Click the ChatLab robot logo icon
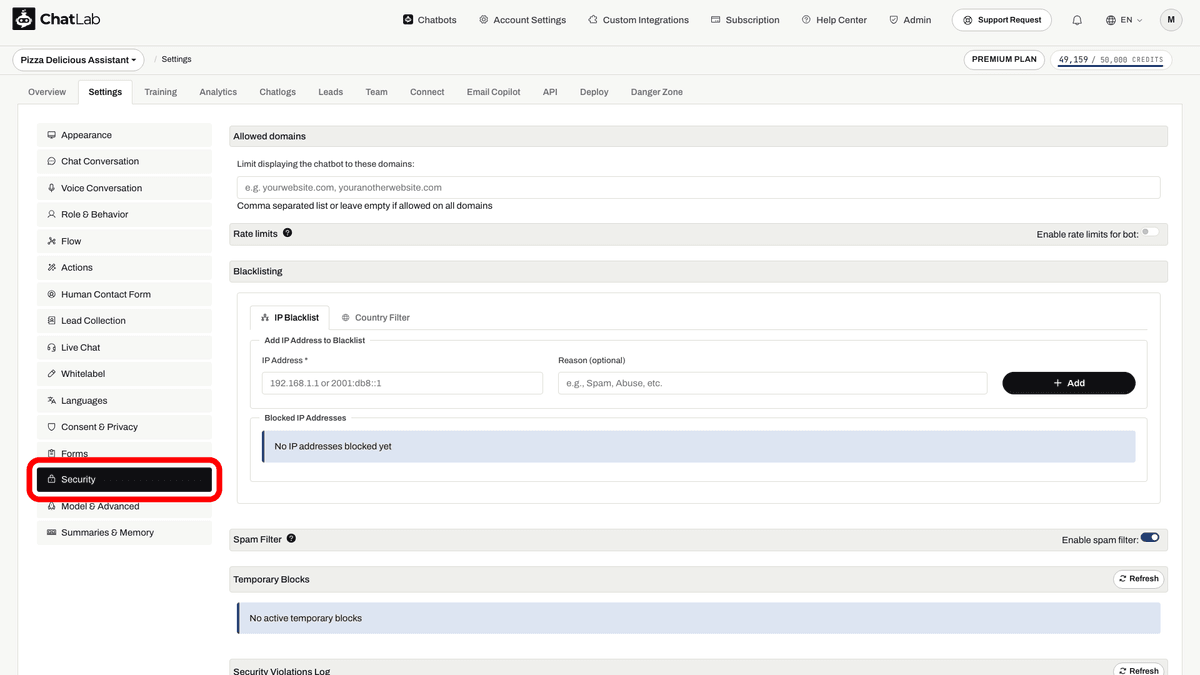The height and width of the screenshot is (675, 1200). (23, 19)
